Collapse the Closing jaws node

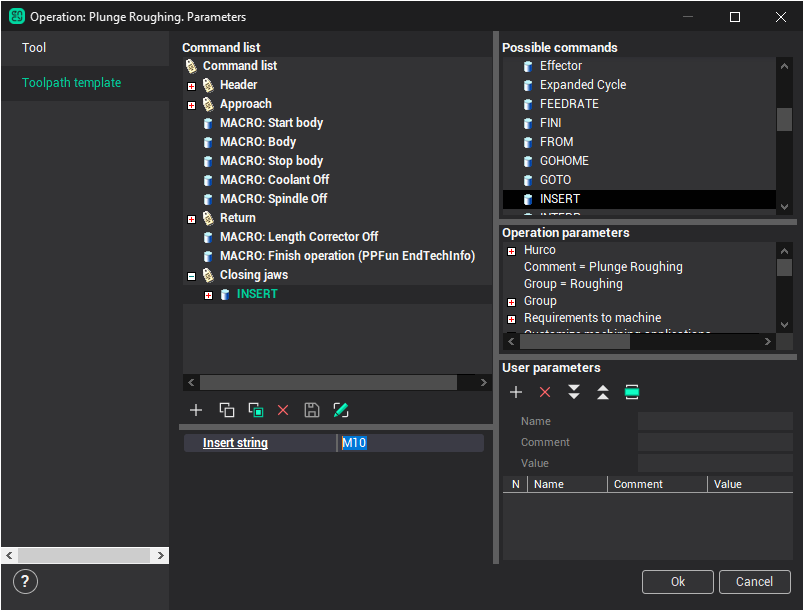click(x=191, y=276)
